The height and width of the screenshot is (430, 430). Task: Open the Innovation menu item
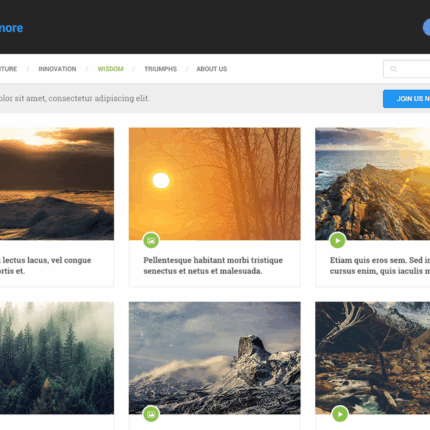57,69
